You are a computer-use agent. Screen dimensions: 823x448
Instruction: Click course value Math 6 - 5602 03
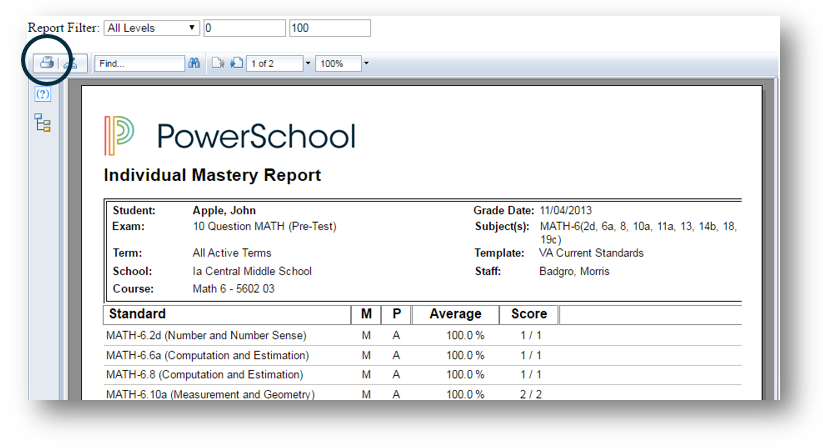point(234,289)
